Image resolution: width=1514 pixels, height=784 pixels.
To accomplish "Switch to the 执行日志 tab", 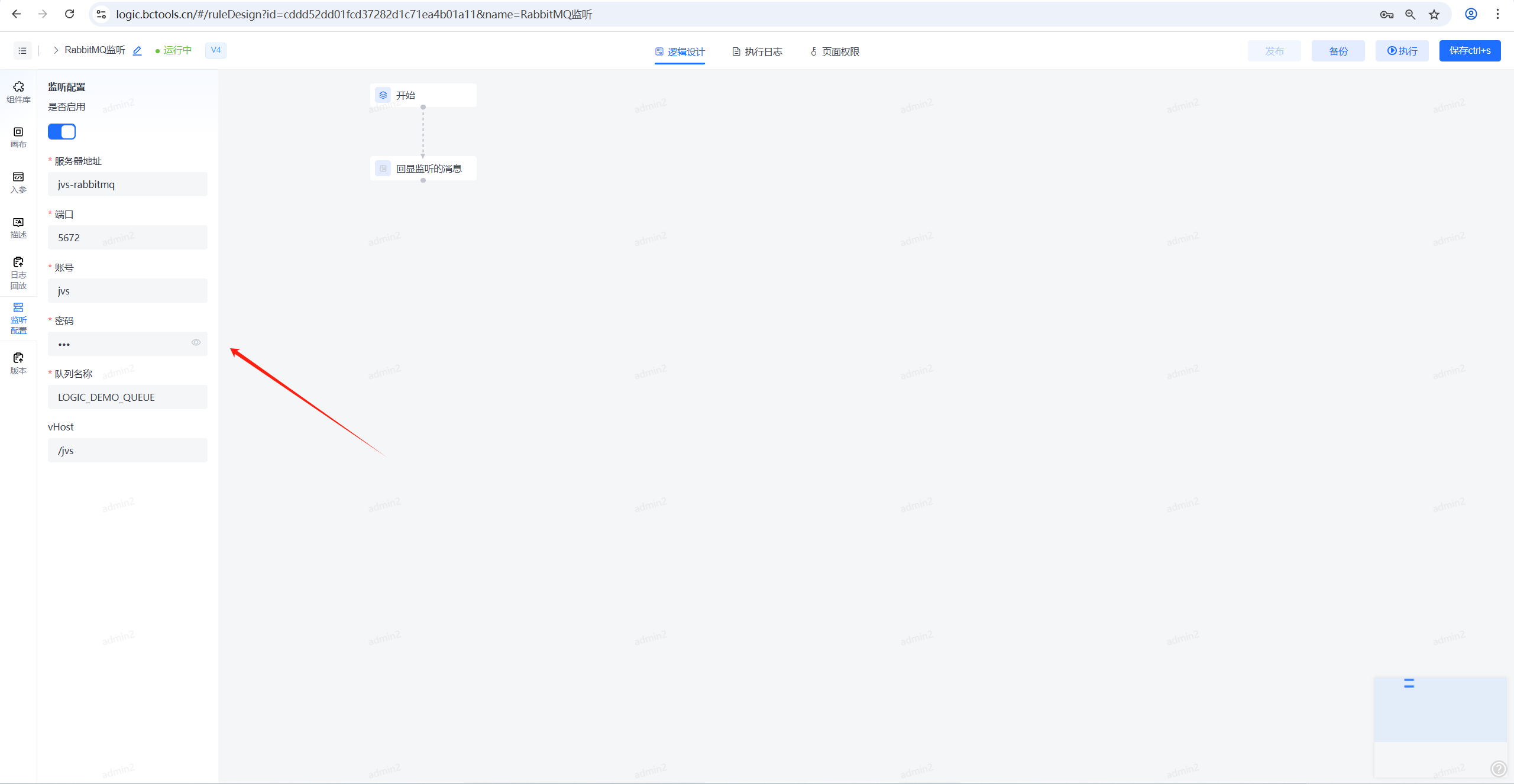I will point(757,52).
